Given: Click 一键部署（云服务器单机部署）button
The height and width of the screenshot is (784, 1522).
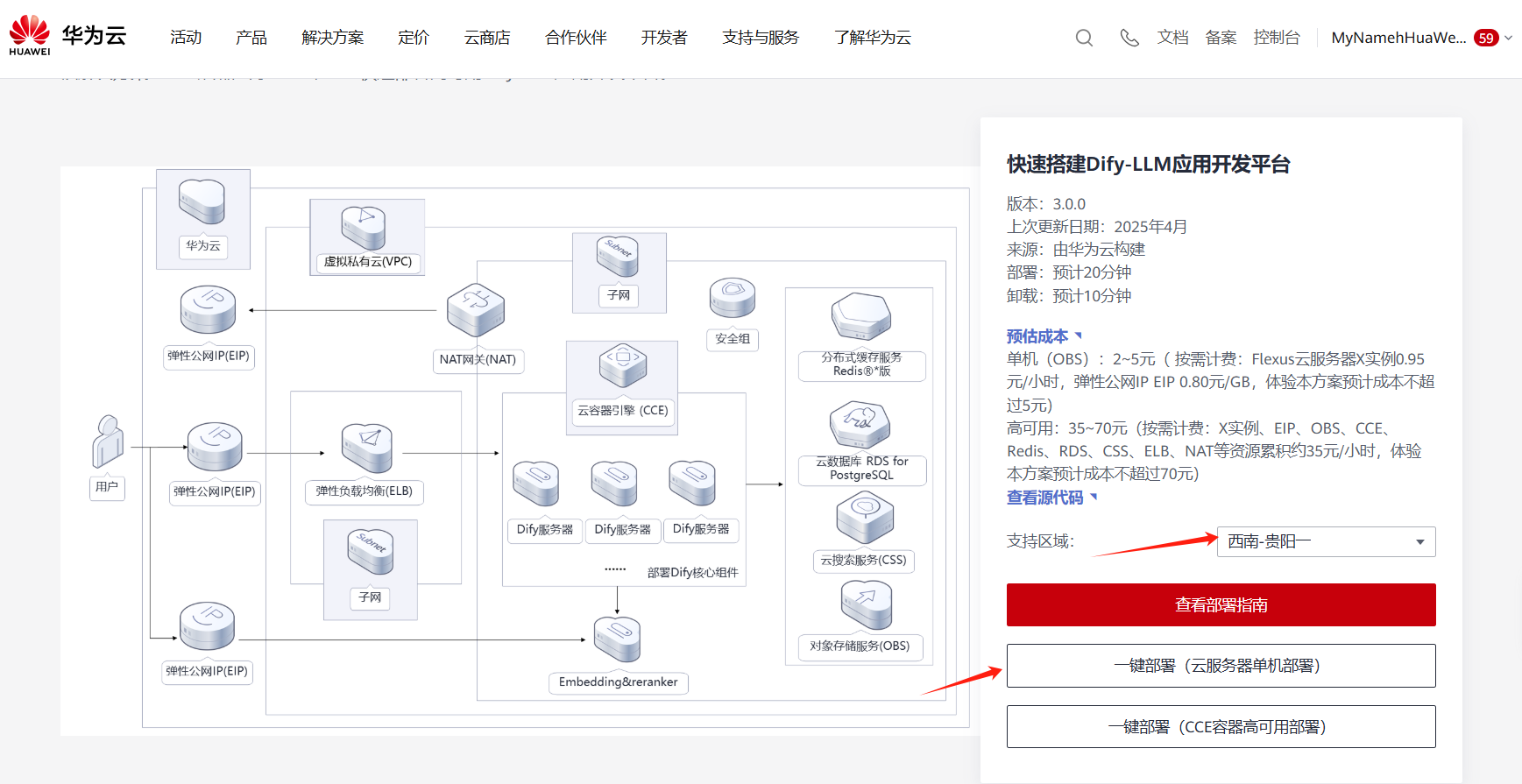Looking at the screenshot, I should click(1221, 666).
